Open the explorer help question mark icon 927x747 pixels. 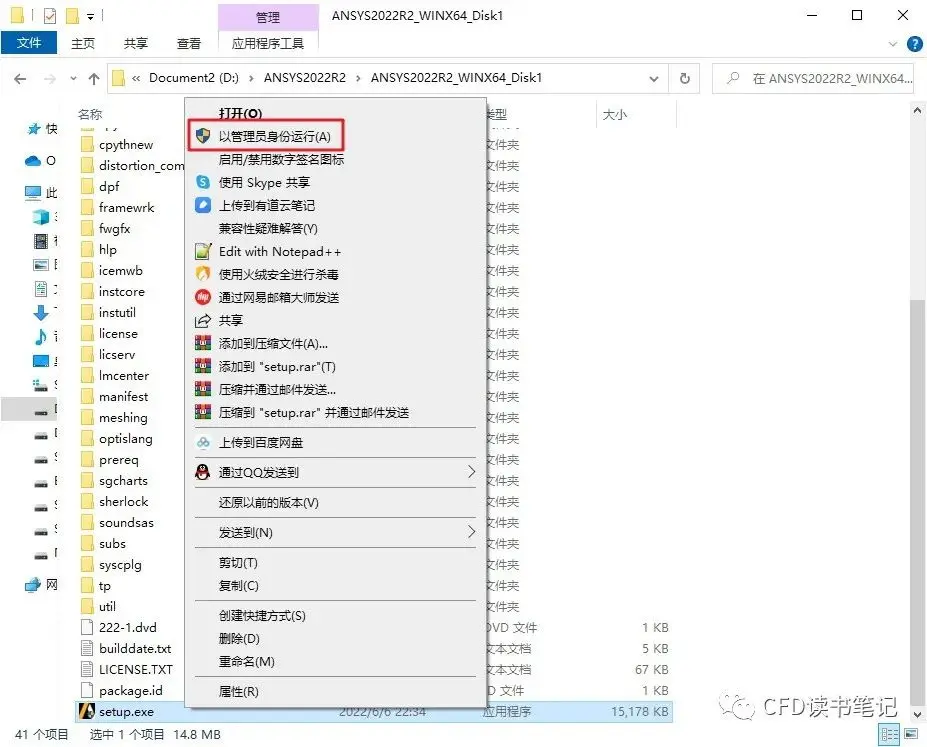pyautogui.click(x=914, y=44)
